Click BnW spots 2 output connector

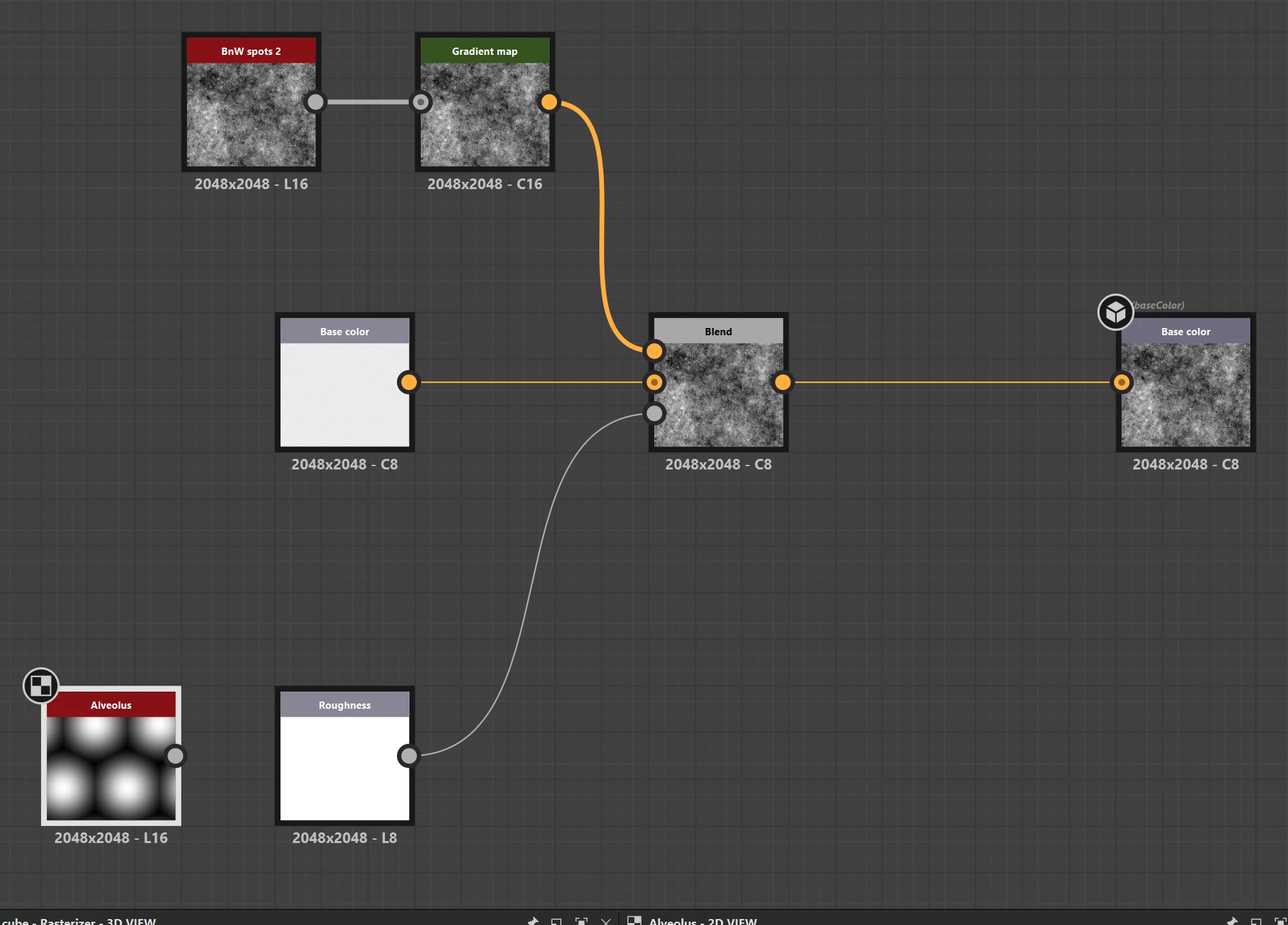(316, 102)
